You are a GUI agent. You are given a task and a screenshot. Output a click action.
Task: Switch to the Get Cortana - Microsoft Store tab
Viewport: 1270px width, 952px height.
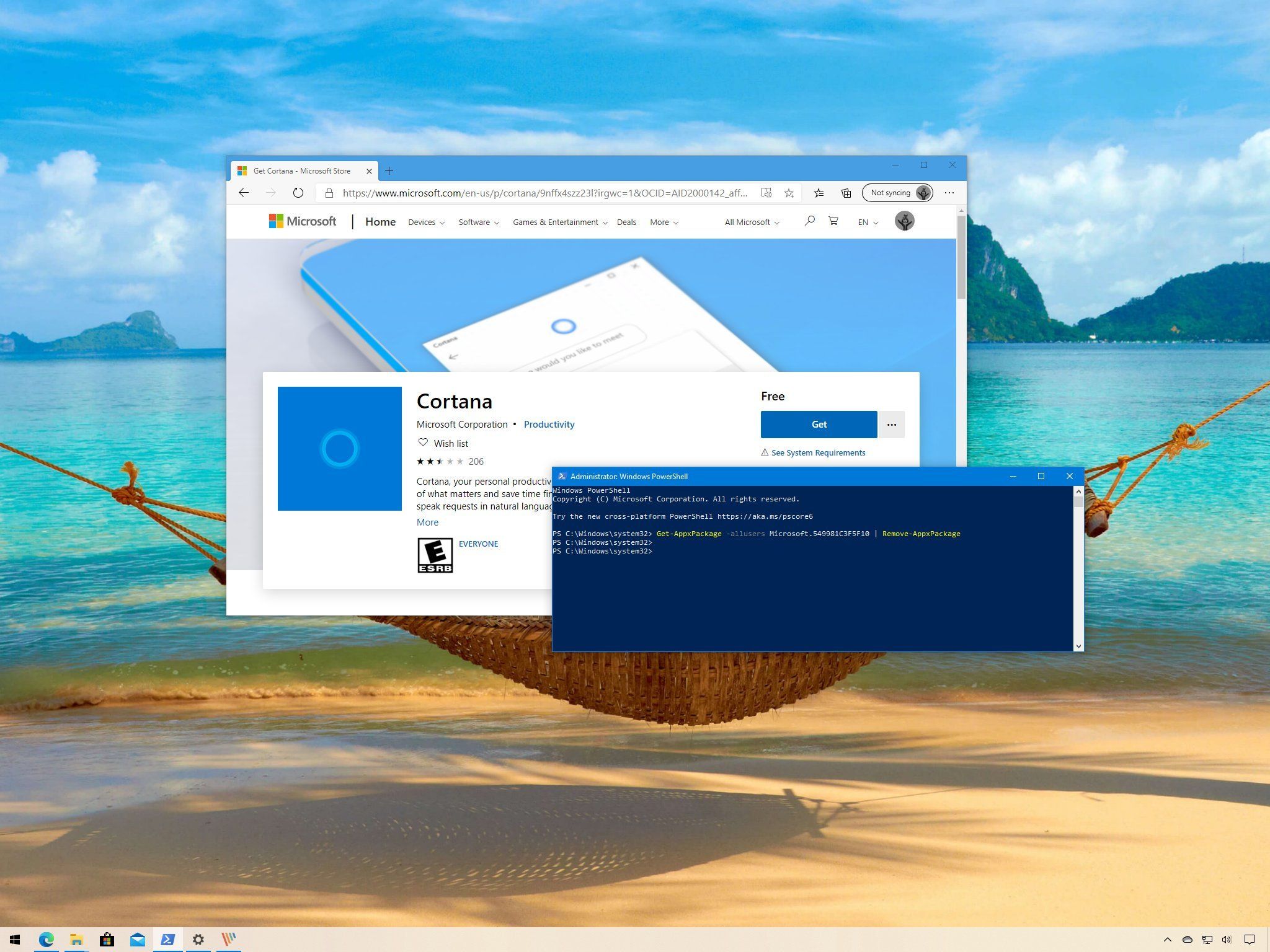click(302, 170)
